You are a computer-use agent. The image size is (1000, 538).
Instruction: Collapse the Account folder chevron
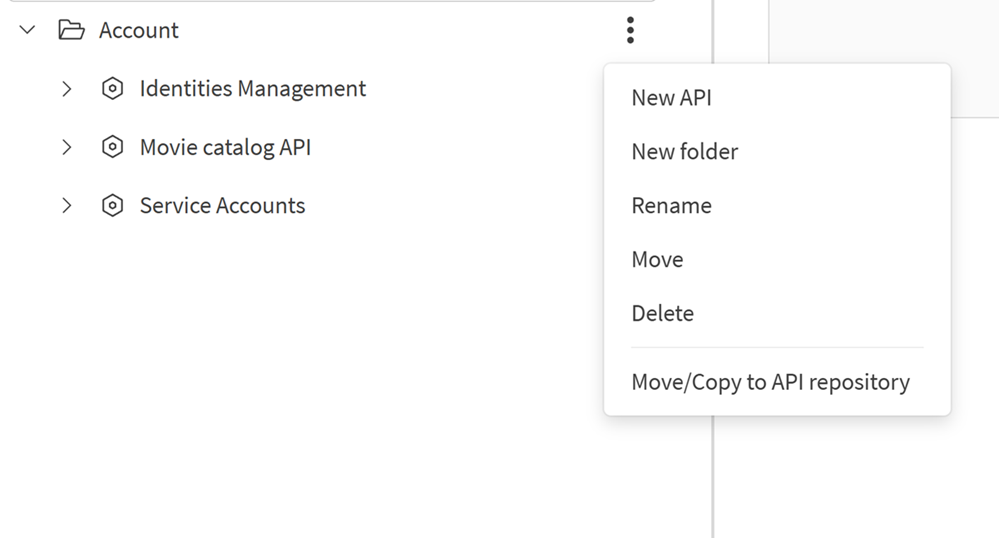point(28,30)
